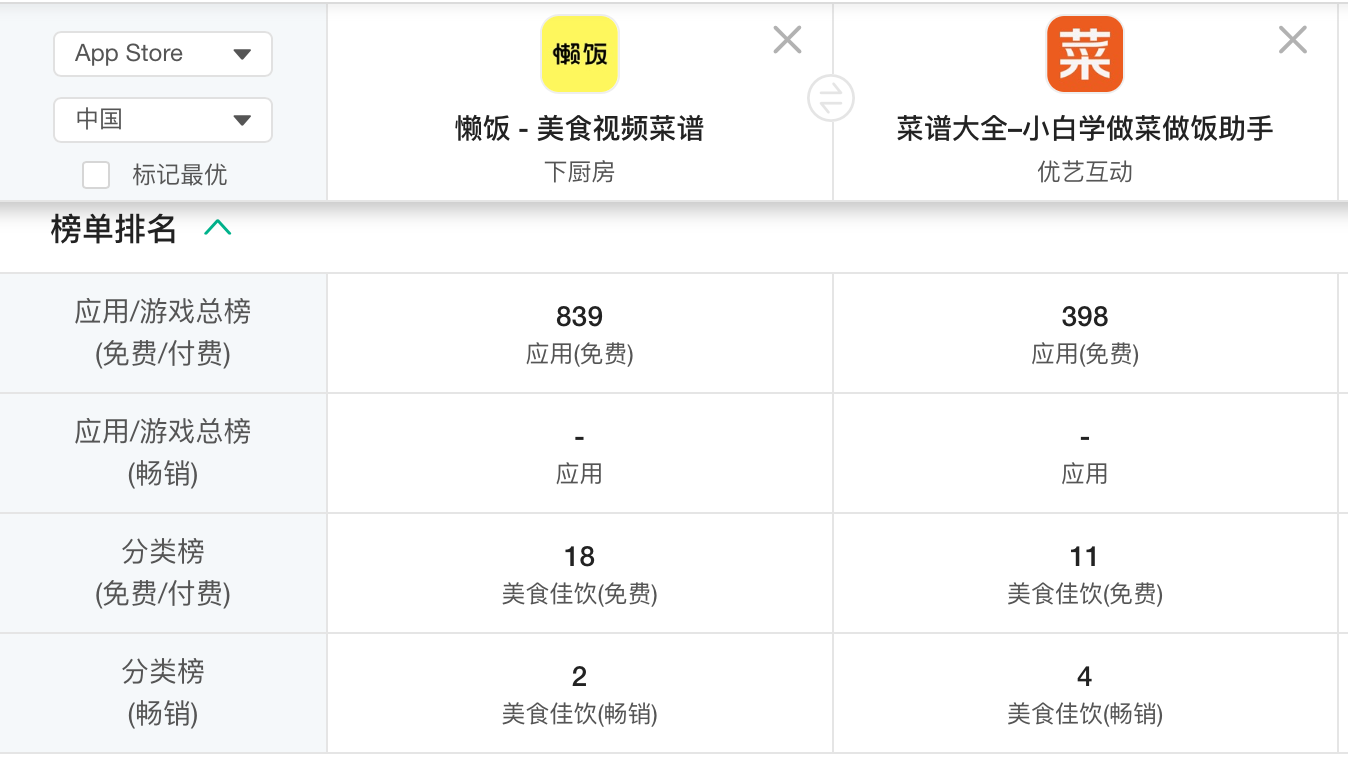Click the 应用/游戏总榜(畅销) row label
Viewport: 1348px width, 766px height.
[x=163, y=452]
